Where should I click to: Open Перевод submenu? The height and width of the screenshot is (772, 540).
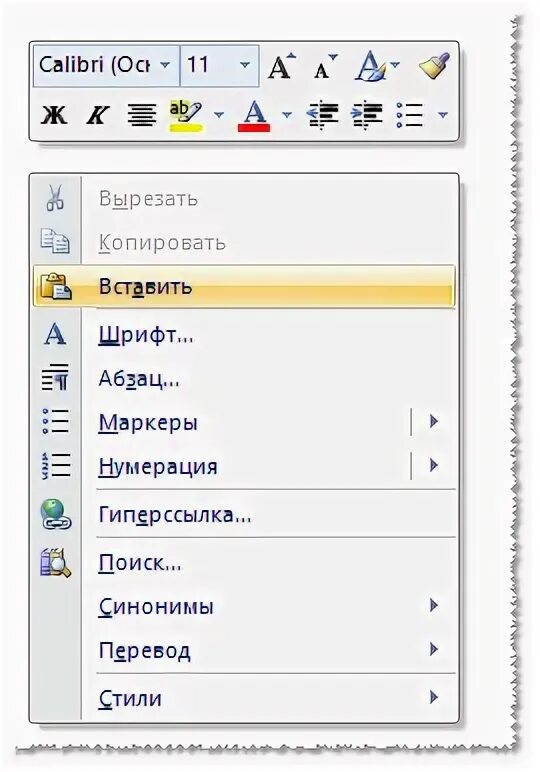[x=244, y=650]
